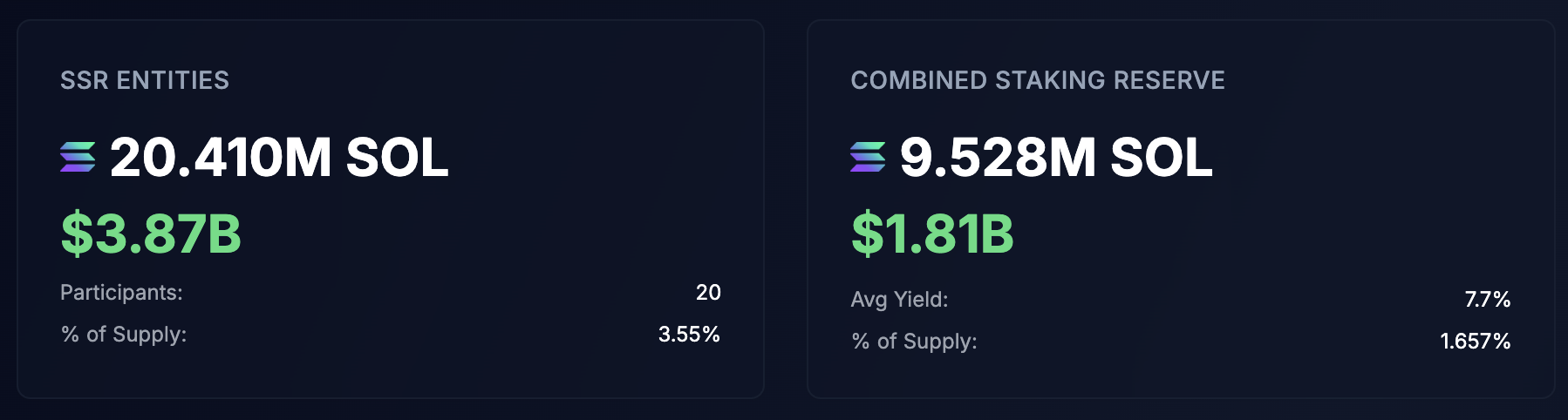The image size is (1568, 420).
Task: Click the gap between the two cards
Action: 786,209
